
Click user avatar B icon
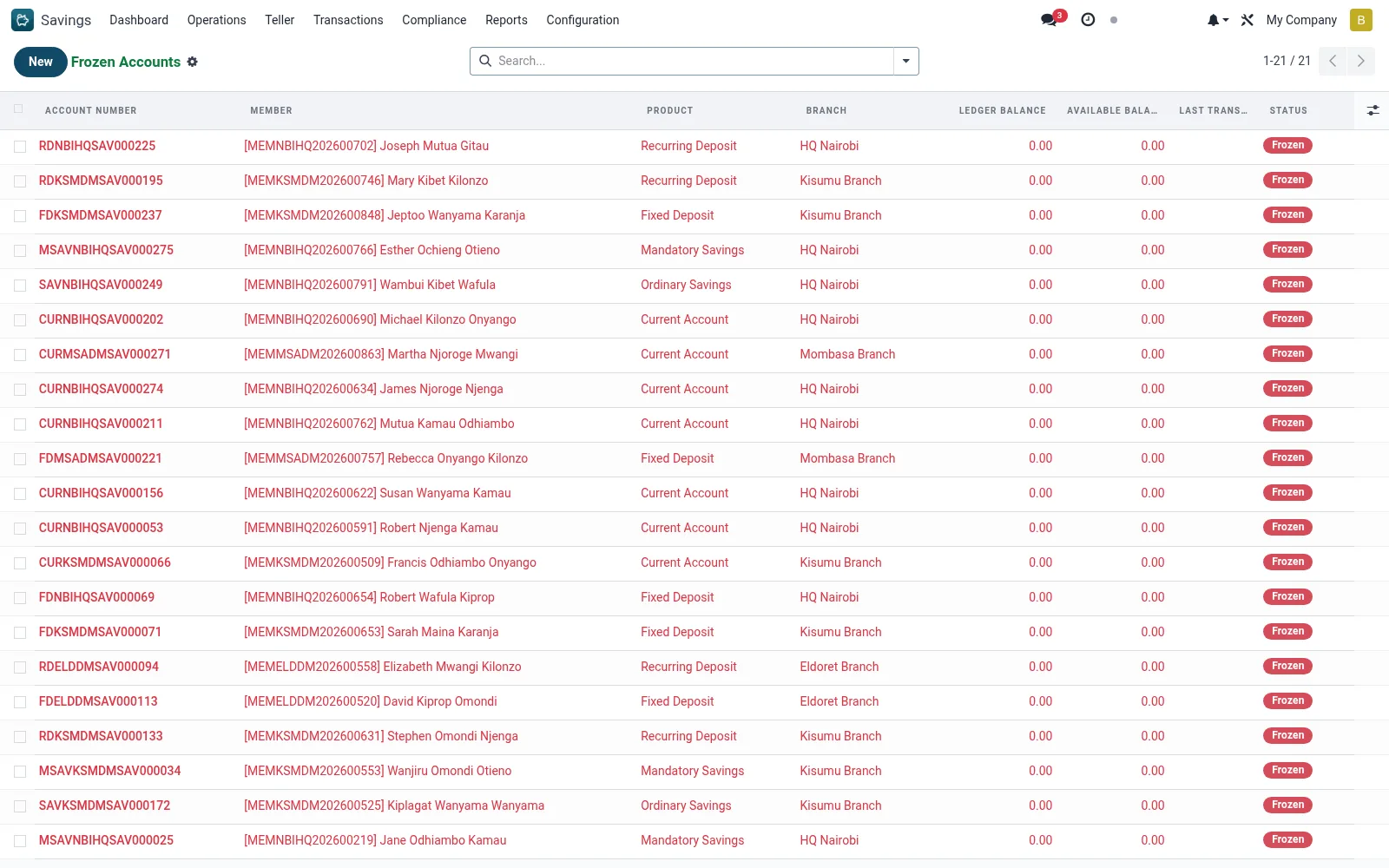[x=1361, y=20]
